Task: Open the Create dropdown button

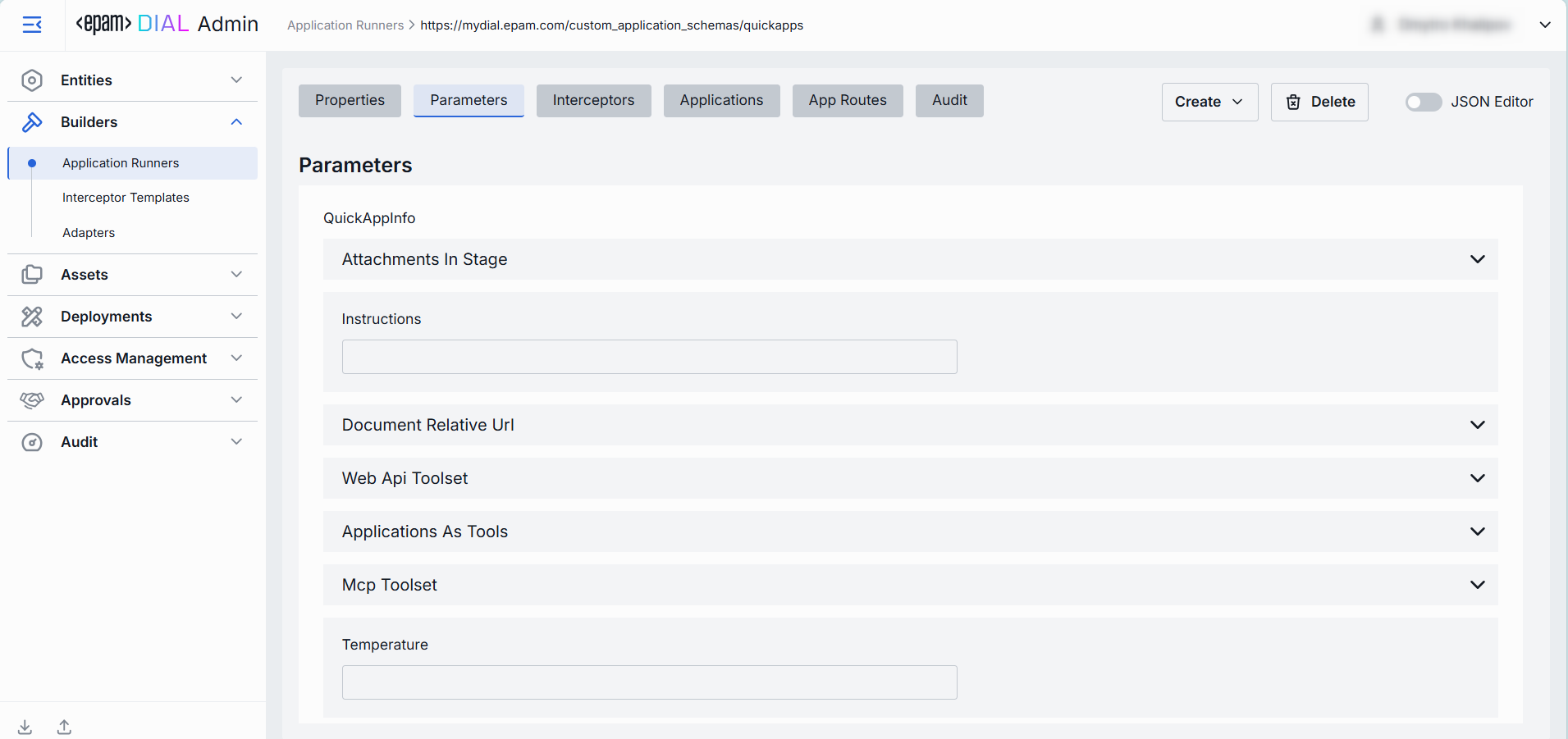Action: 1209,102
